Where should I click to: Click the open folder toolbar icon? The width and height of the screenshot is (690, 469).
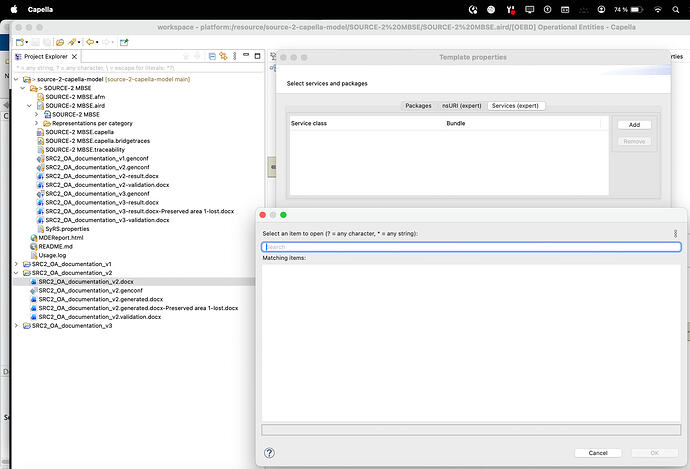[60, 42]
